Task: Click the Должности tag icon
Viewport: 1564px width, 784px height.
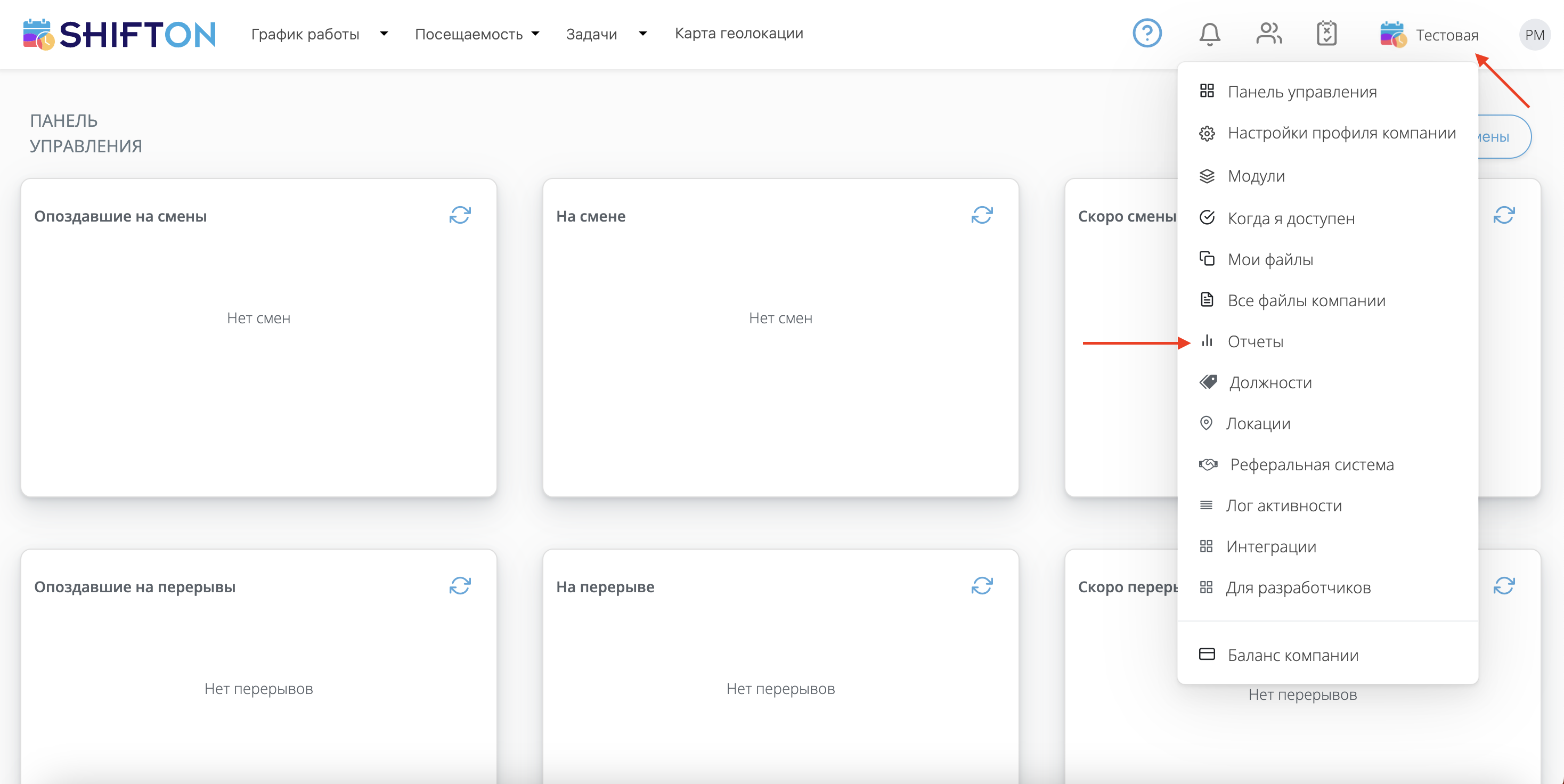Action: 1208,382
